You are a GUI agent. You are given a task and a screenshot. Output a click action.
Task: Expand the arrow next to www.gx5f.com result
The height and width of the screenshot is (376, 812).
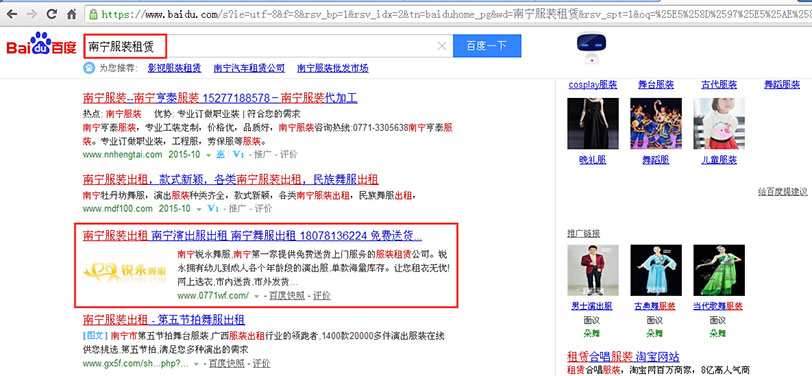[x=196, y=364]
